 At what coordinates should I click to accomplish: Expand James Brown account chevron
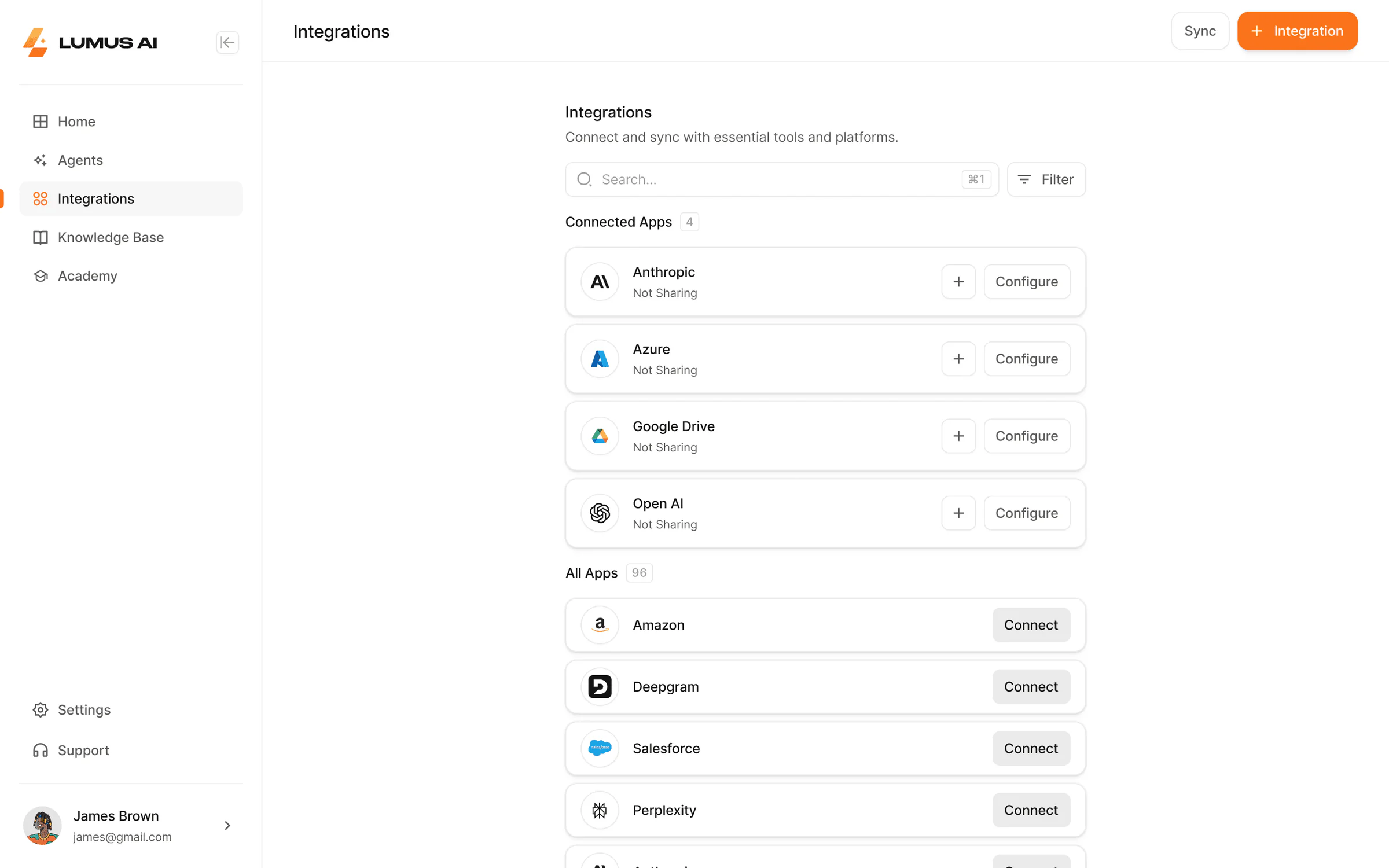point(227,825)
